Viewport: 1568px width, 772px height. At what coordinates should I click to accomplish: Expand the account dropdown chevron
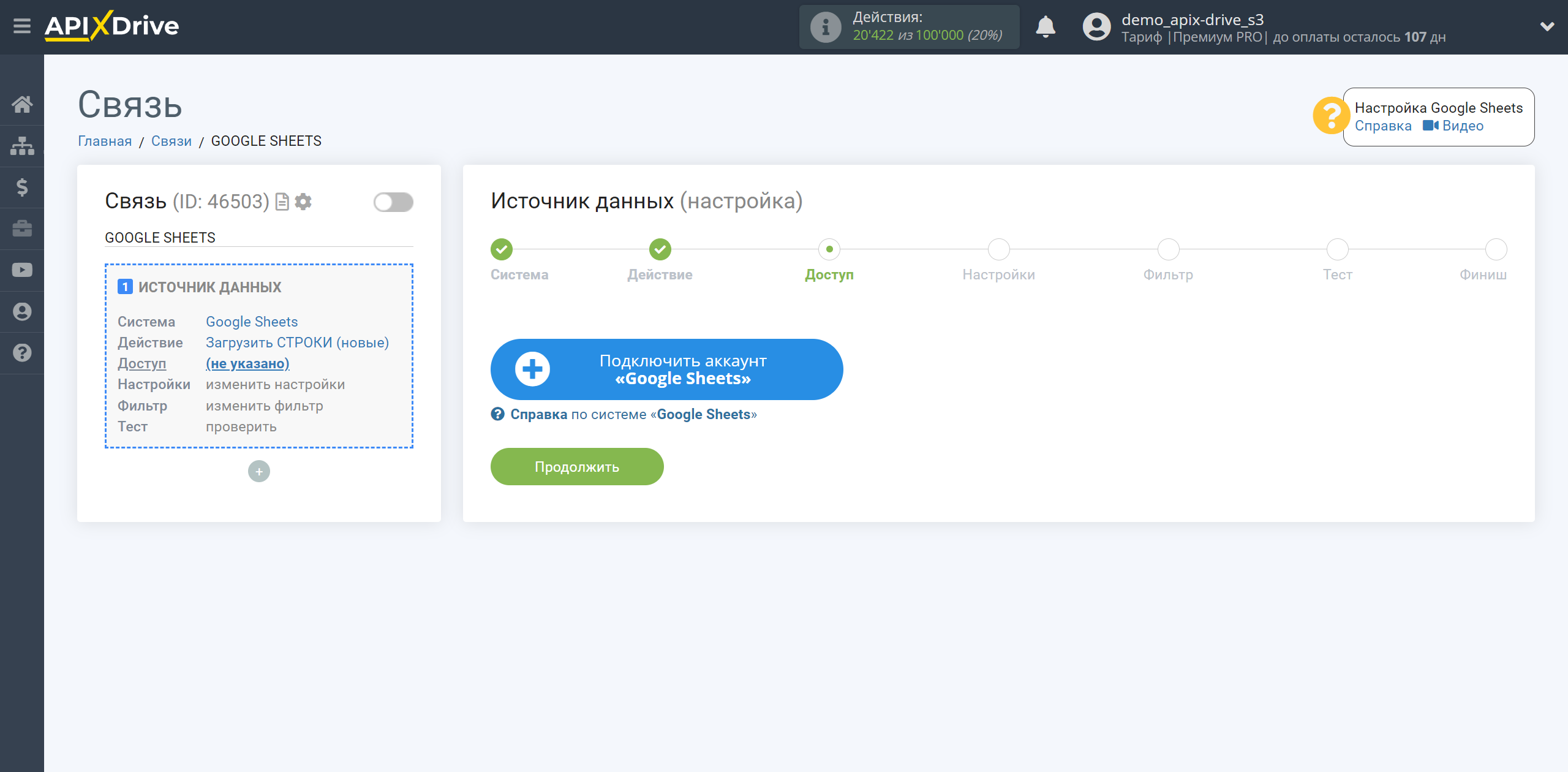pyautogui.click(x=1547, y=26)
